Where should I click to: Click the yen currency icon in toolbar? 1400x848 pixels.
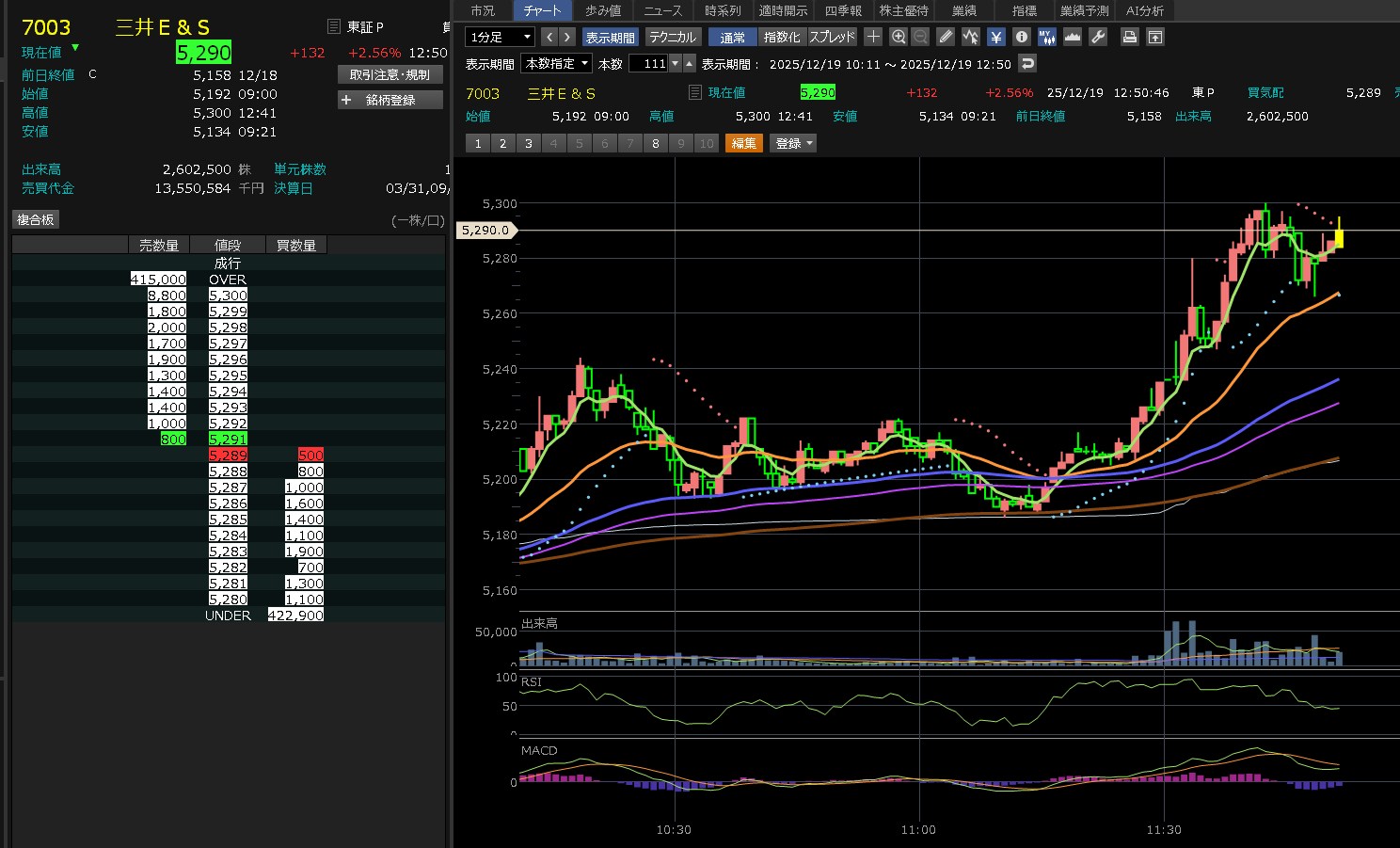tap(996, 37)
